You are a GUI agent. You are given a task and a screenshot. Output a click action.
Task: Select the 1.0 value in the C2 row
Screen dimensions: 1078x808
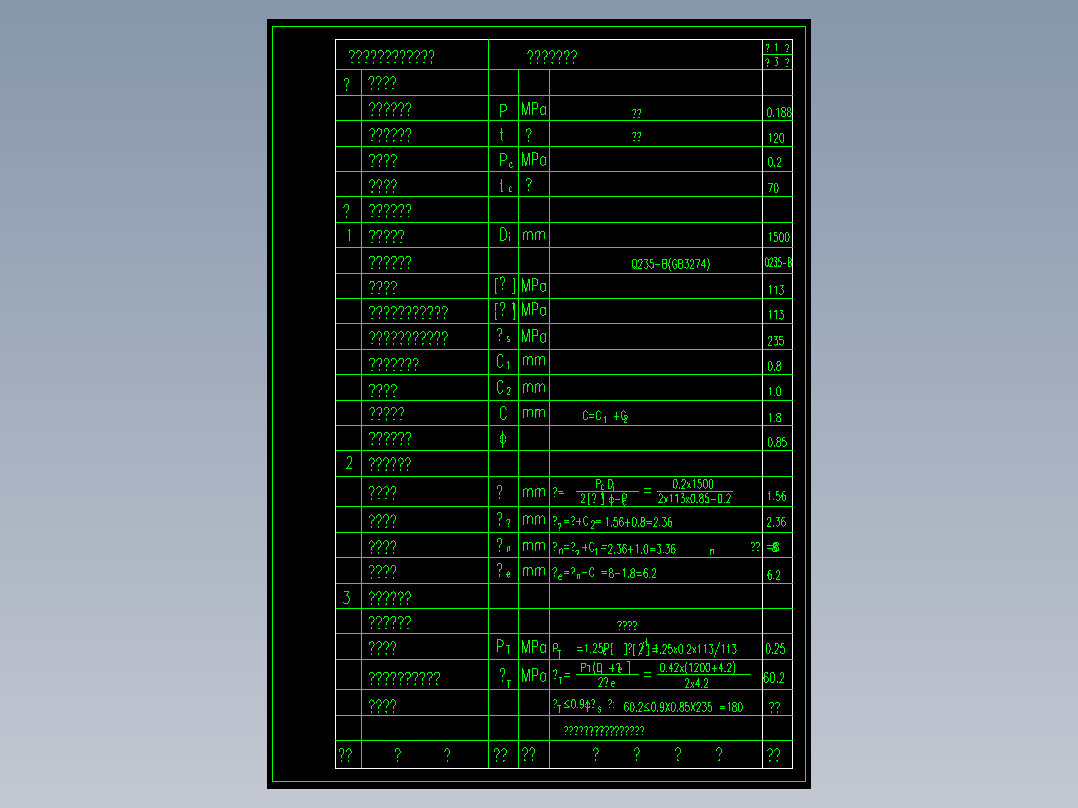[x=774, y=391]
